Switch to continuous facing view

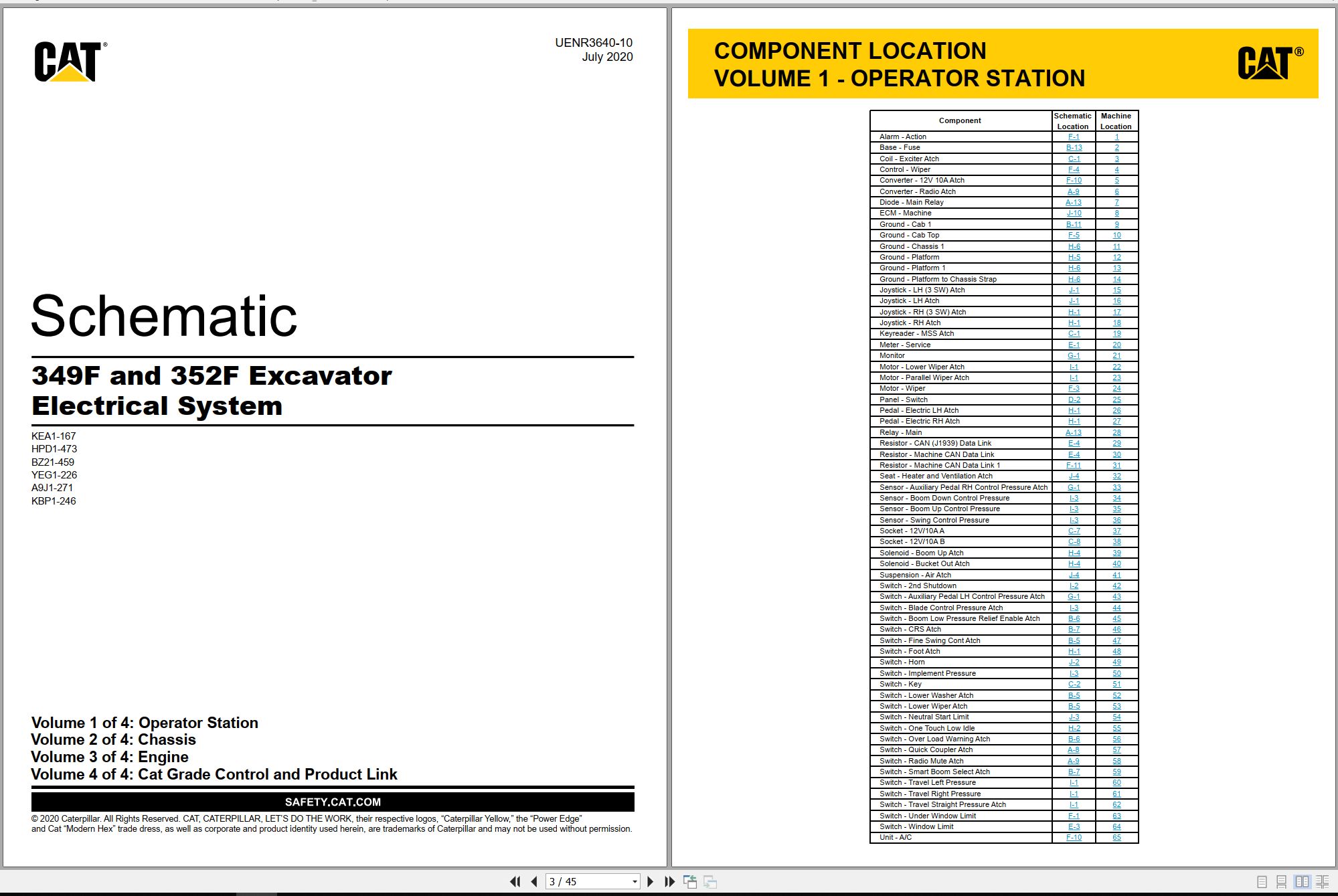coord(1323,882)
